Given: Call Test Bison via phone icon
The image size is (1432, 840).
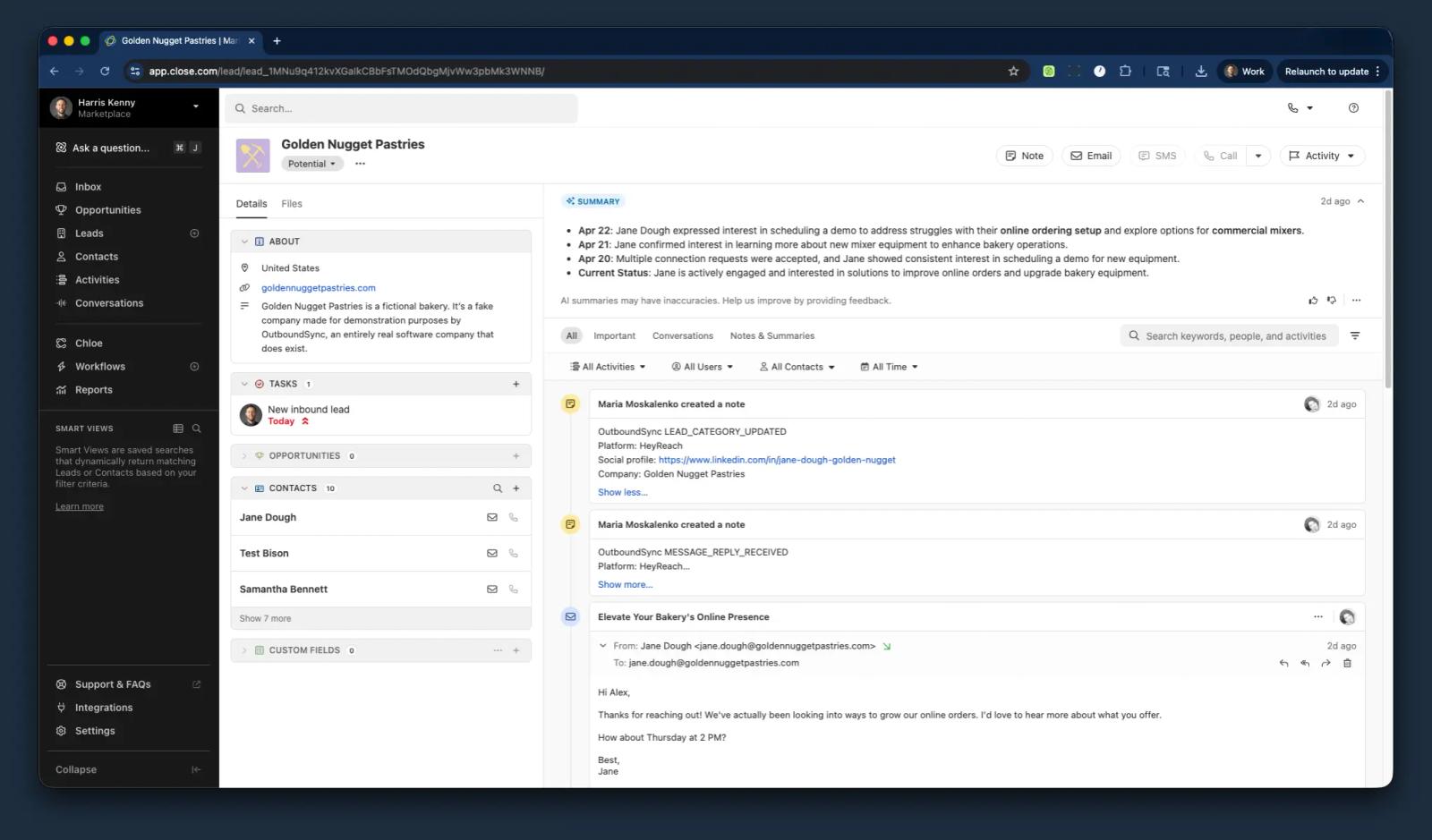Looking at the screenshot, I should coord(513,554).
